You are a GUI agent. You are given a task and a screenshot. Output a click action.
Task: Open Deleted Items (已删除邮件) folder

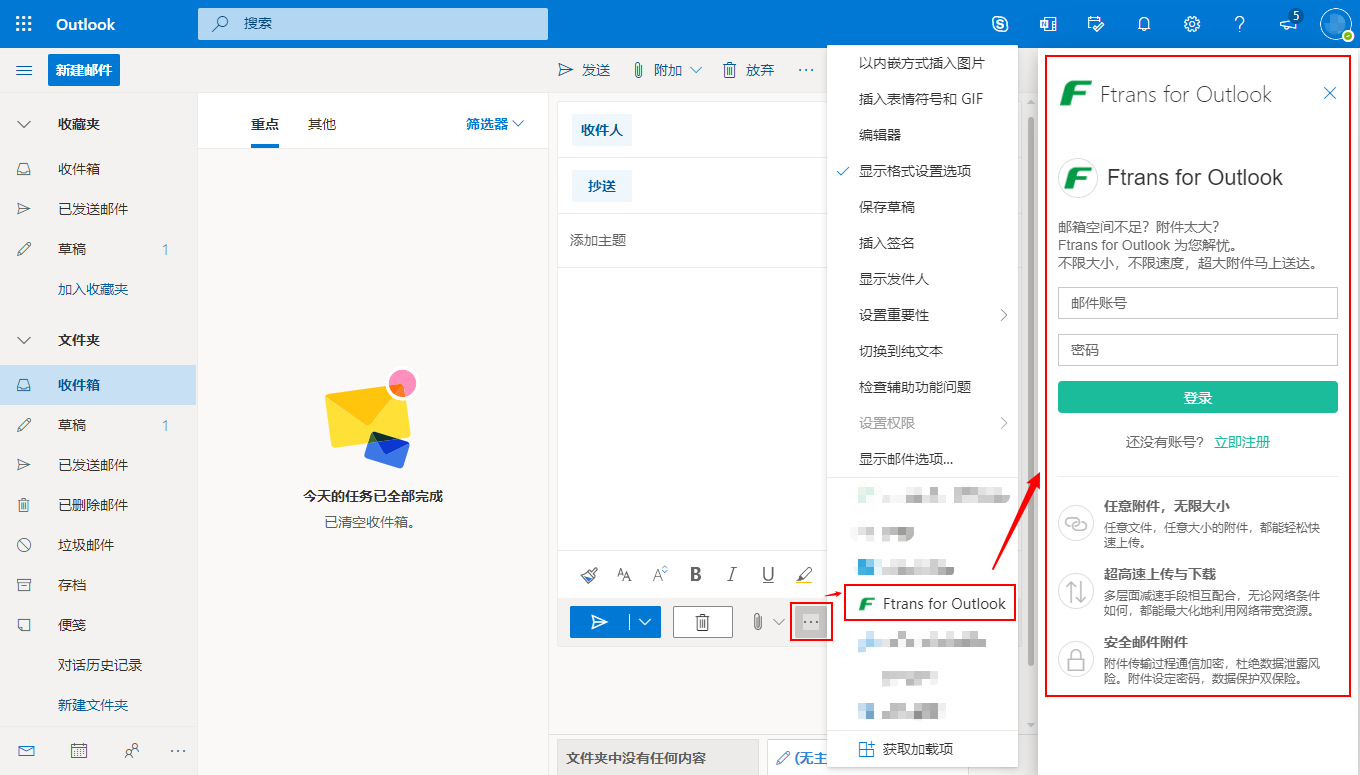tap(98, 505)
